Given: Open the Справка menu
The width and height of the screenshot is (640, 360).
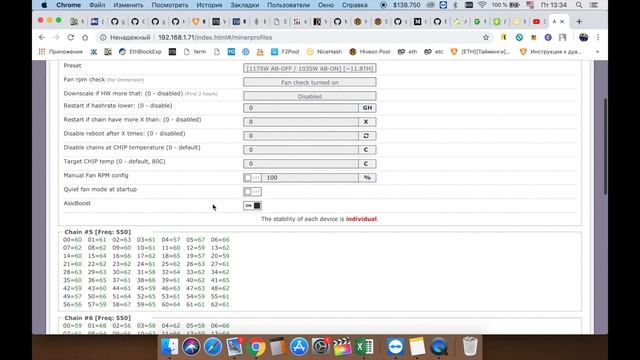Looking at the screenshot, I should pyautogui.click(x=355, y=5).
